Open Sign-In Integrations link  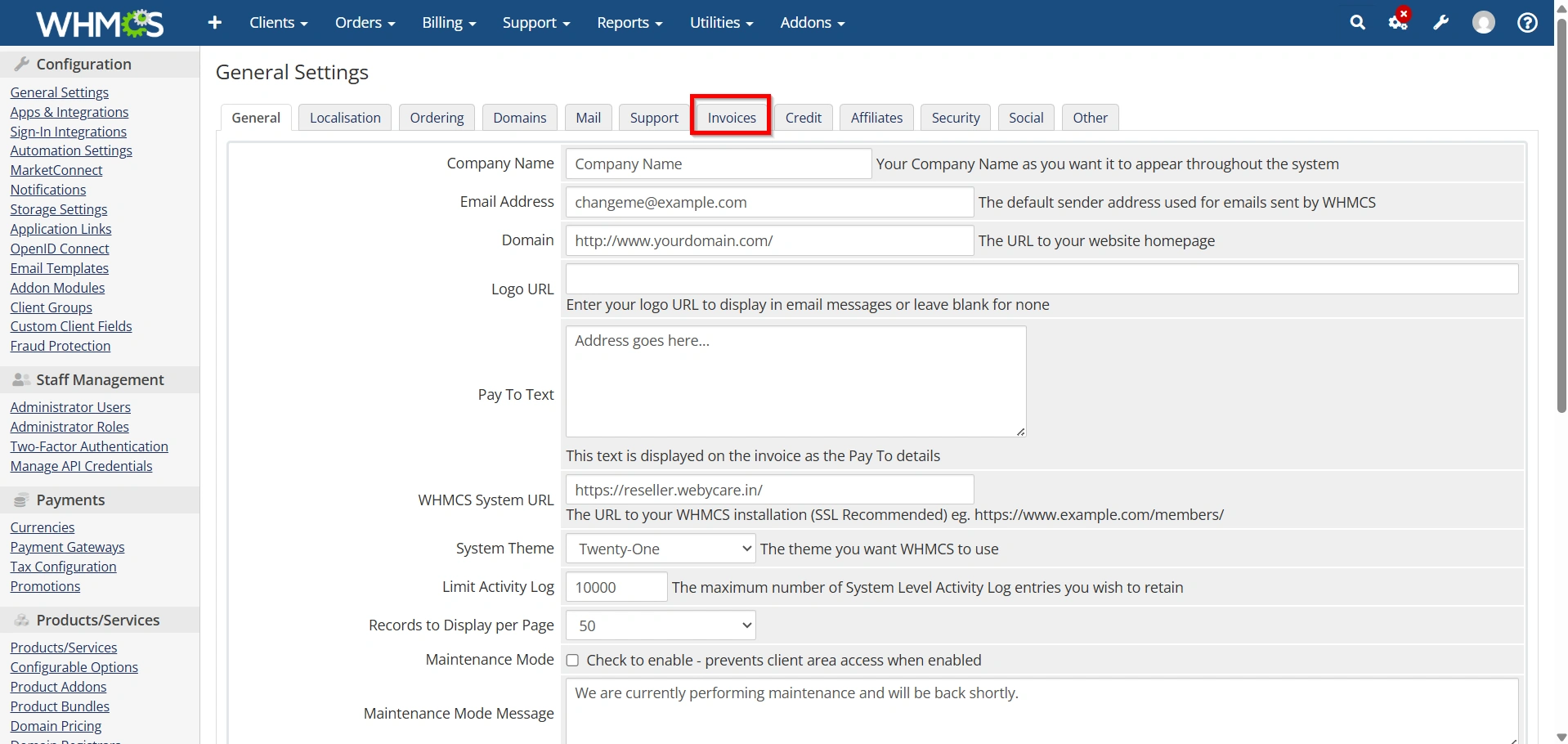pos(69,132)
